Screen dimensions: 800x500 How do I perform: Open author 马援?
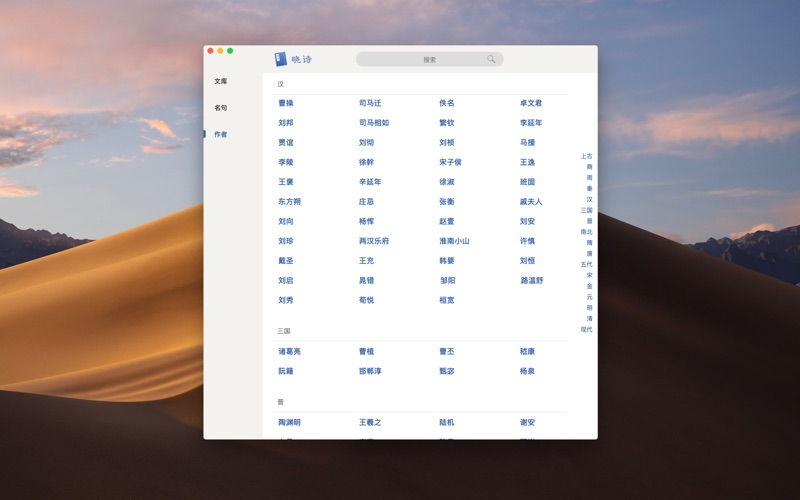coord(527,142)
